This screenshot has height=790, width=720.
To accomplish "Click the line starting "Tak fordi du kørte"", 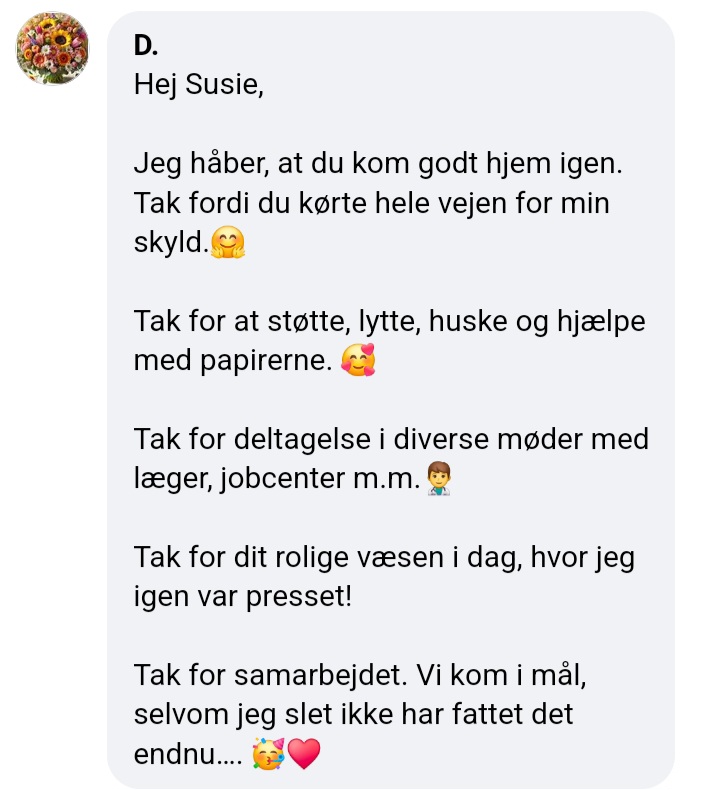I will (371, 203).
